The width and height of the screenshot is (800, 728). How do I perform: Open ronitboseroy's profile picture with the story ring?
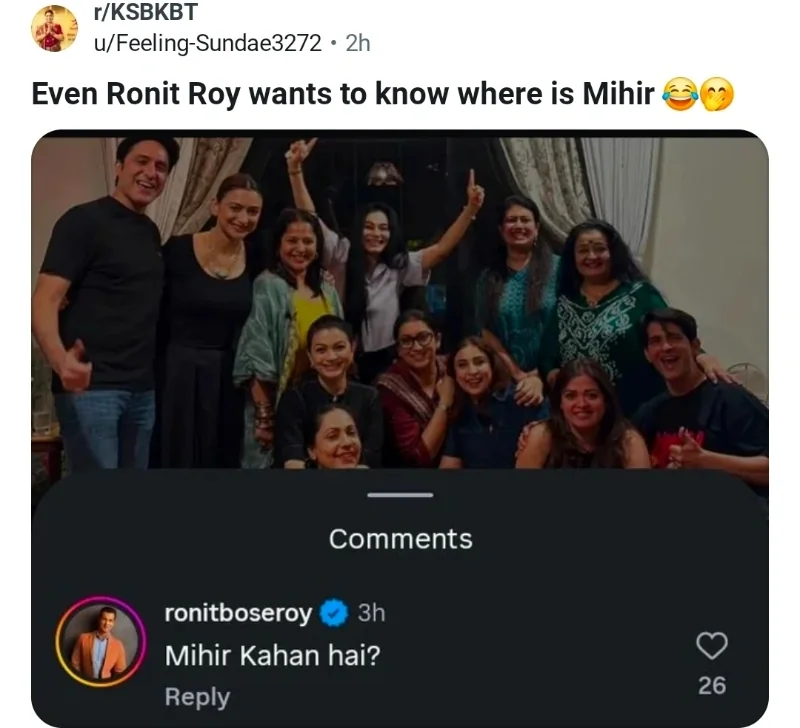[101, 642]
